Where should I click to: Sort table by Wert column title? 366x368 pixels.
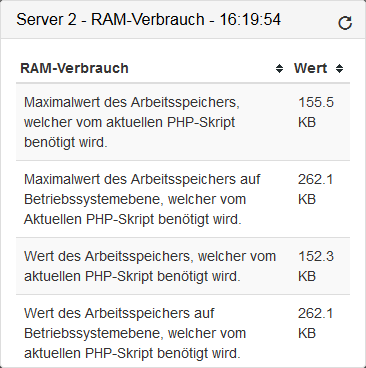coord(310,68)
